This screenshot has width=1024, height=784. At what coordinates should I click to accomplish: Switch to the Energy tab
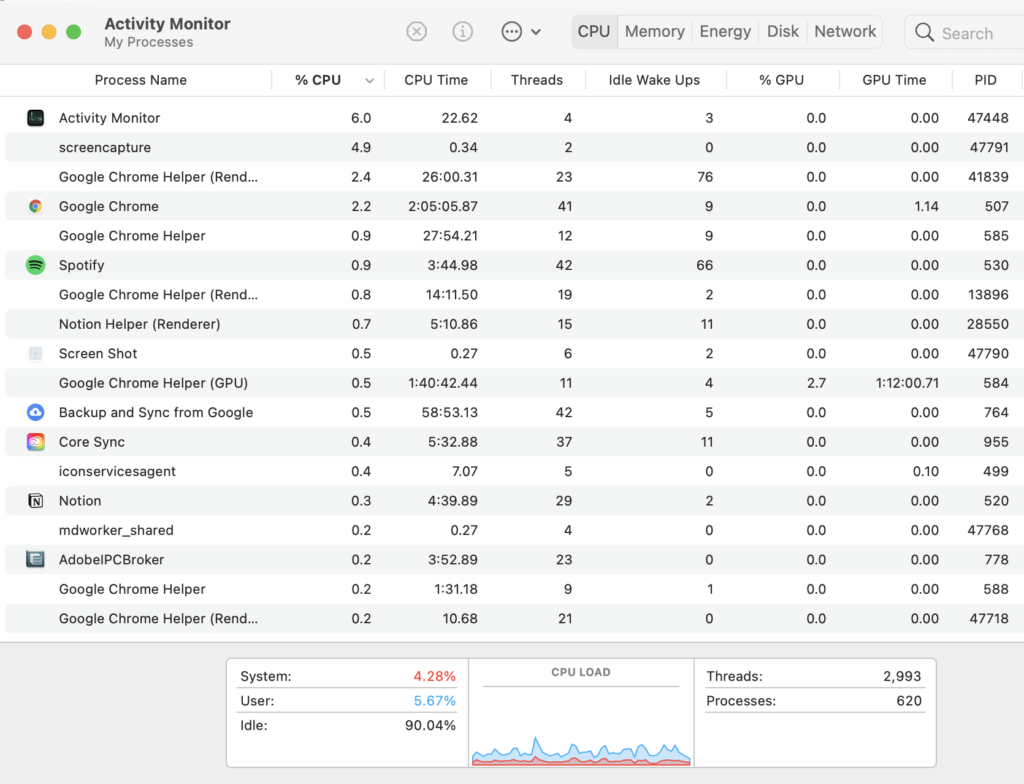point(725,32)
